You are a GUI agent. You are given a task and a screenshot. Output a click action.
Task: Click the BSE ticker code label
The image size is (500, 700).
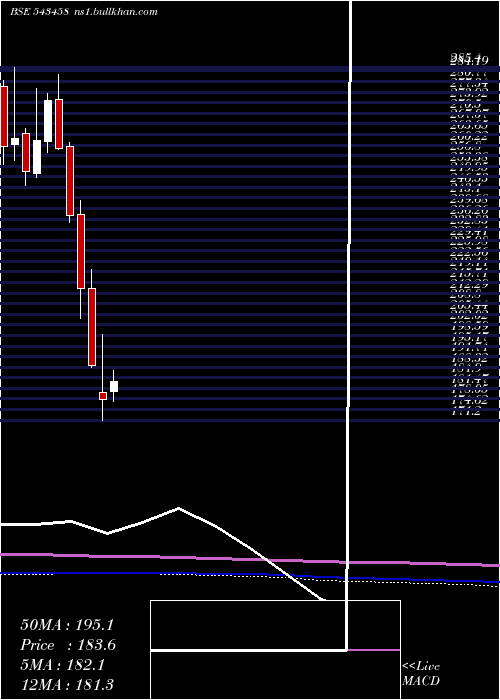pos(39,12)
